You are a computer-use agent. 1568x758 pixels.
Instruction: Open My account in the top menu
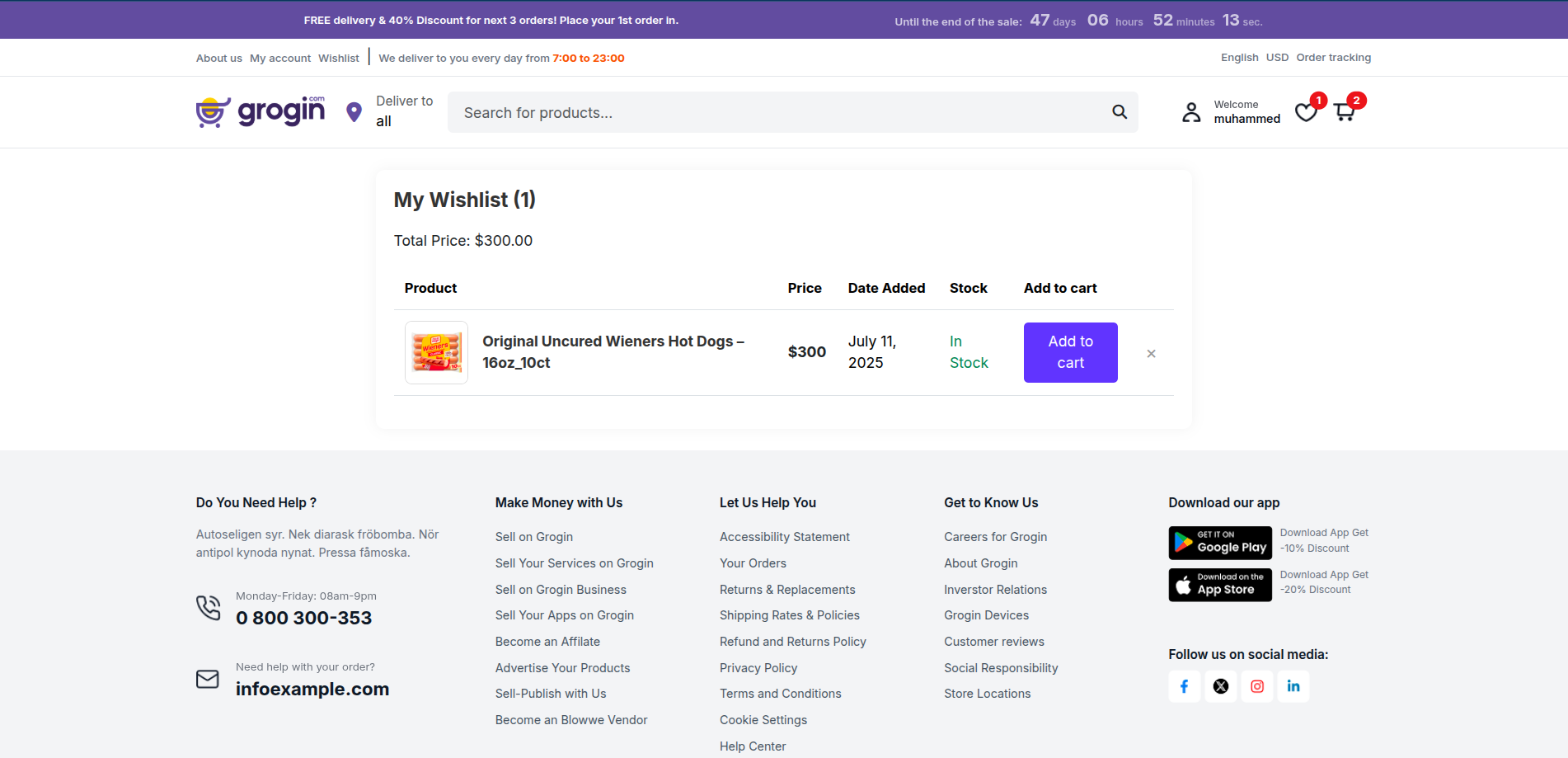[x=280, y=59]
